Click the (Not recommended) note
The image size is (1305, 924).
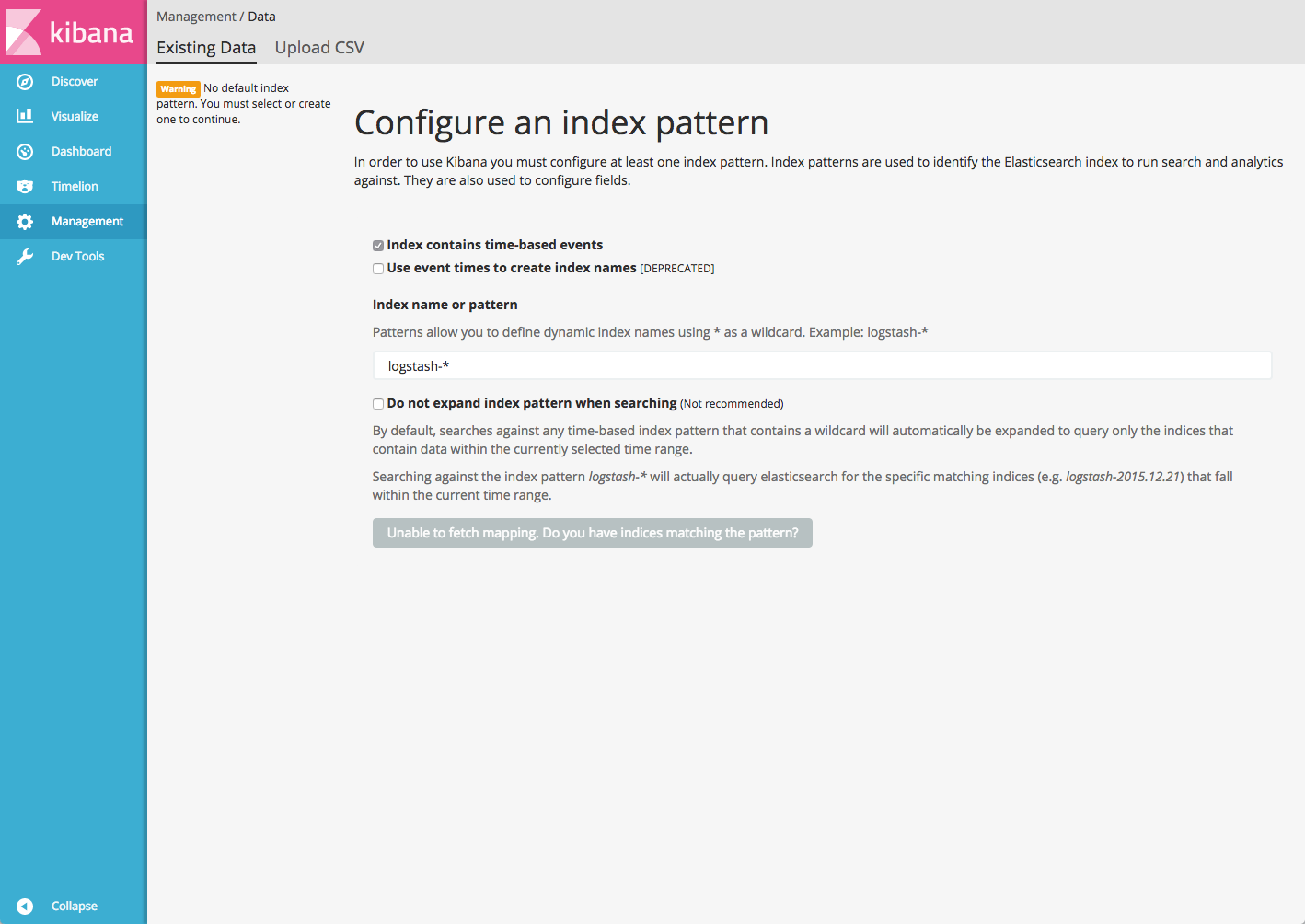[x=732, y=404]
